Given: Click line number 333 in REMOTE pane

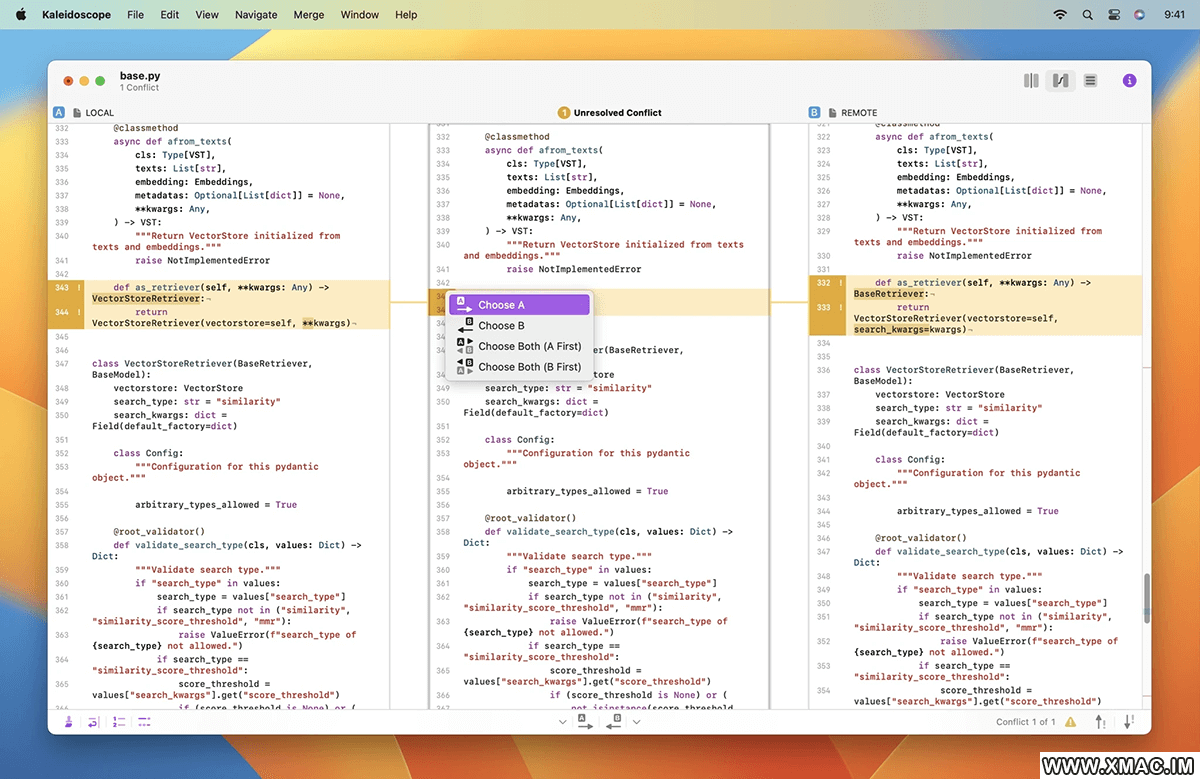Looking at the screenshot, I should (824, 307).
